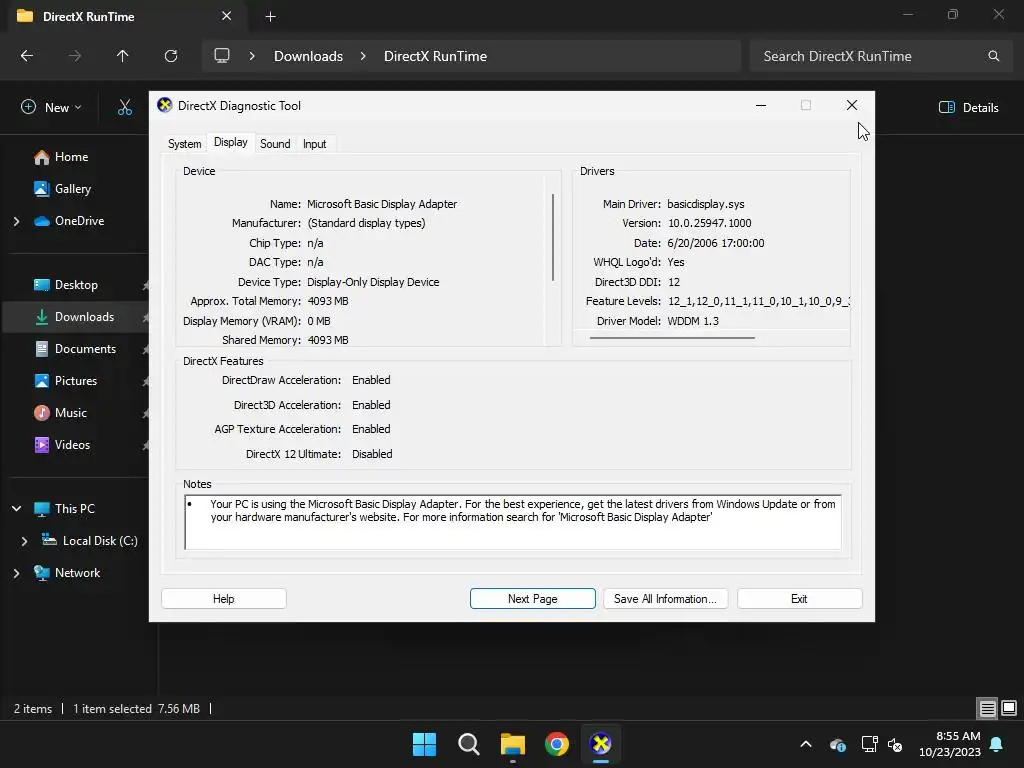Click the This PC monitor icon in address bar
Viewport: 1024px width, 768px height.
[x=222, y=56]
